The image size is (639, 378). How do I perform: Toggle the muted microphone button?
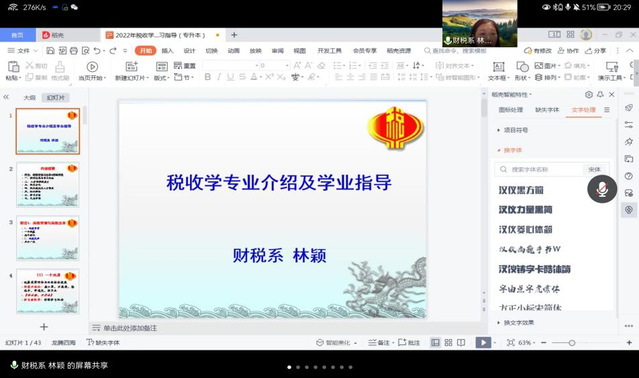602,189
